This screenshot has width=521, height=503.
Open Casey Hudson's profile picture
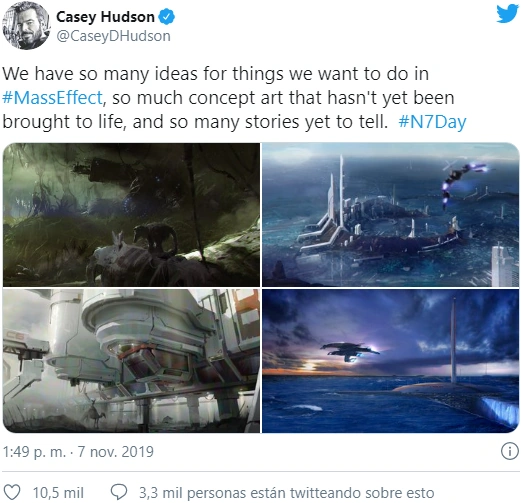click(26, 25)
